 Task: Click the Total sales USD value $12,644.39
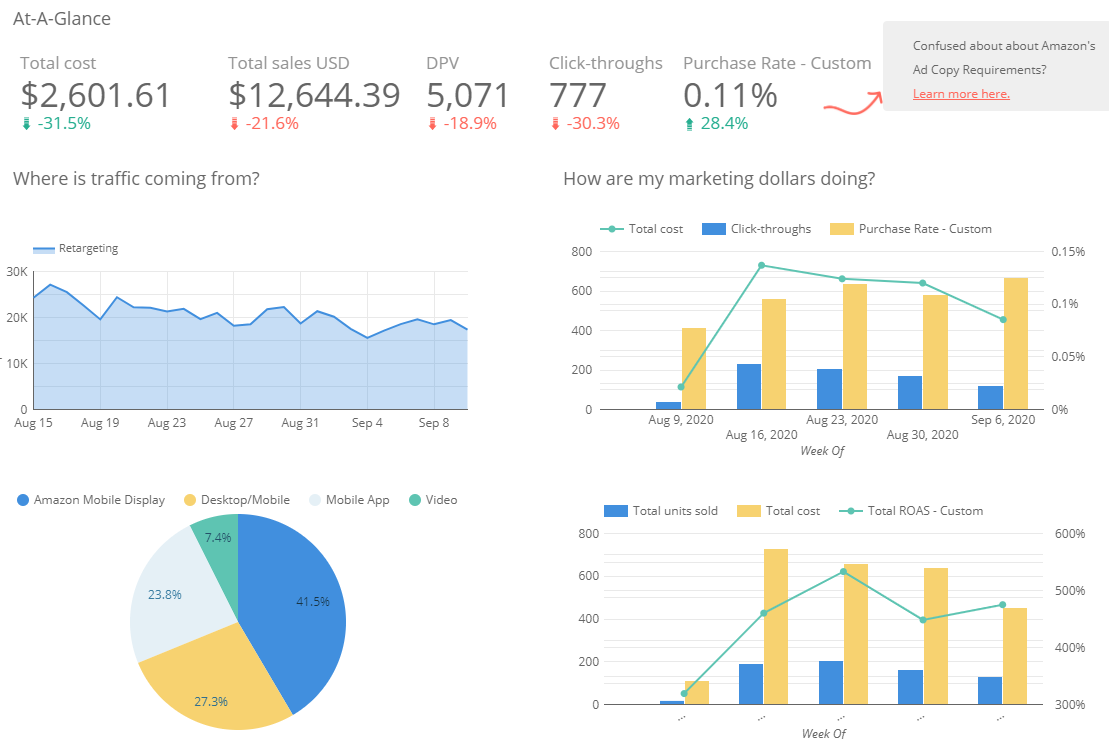(x=314, y=95)
